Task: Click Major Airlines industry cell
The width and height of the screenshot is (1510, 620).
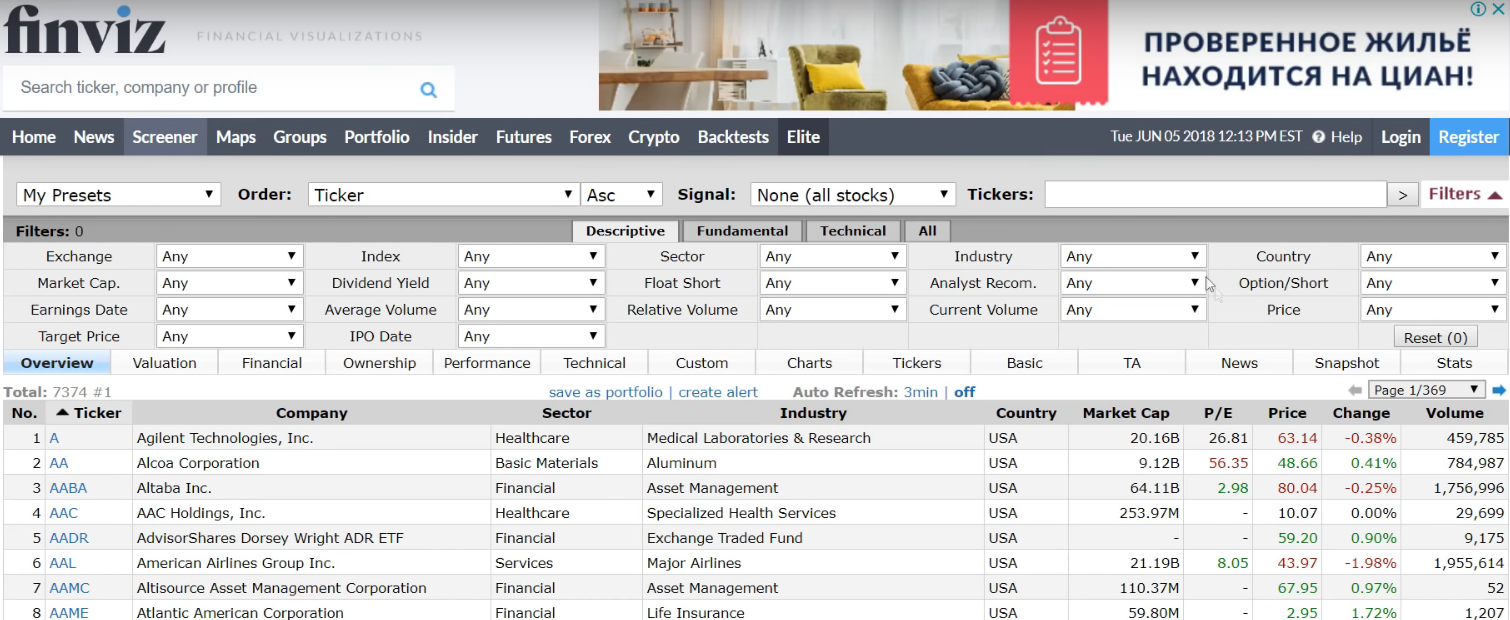Action: 813,563
